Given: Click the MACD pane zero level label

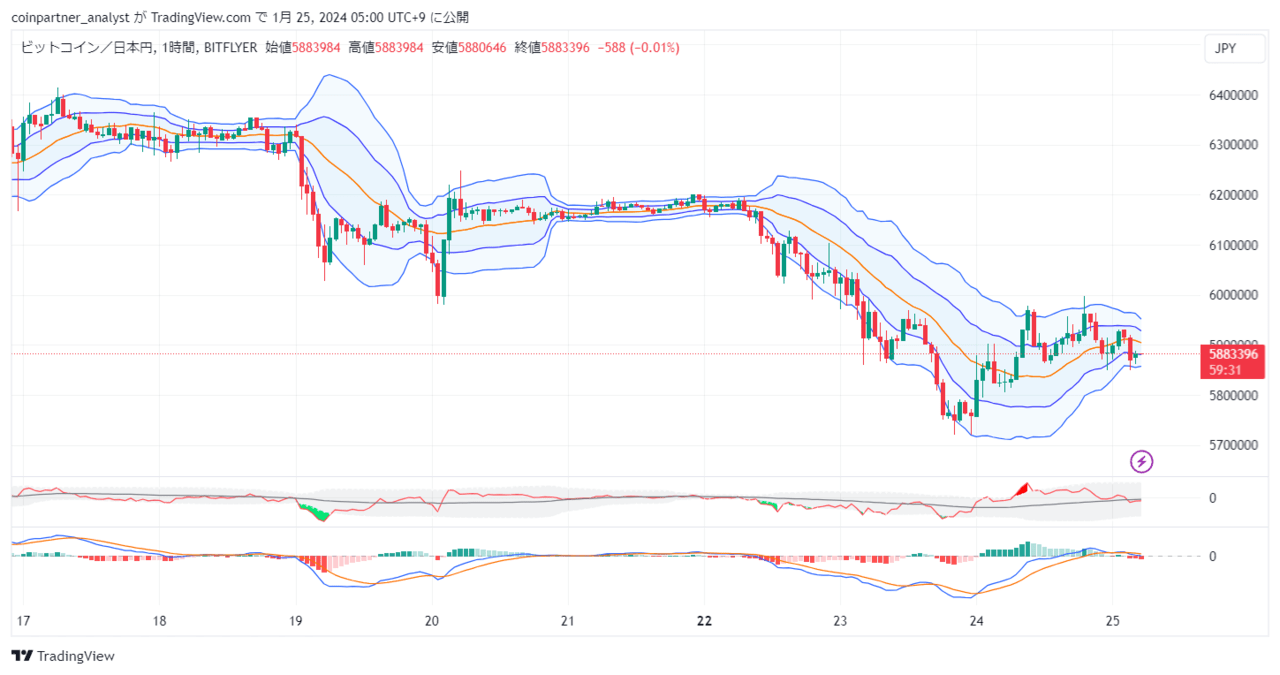Looking at the screenshot, I should pos(1212,556).
